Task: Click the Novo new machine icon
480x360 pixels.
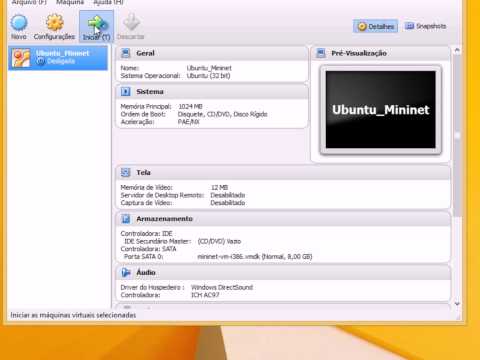Action: coord(19,23)
